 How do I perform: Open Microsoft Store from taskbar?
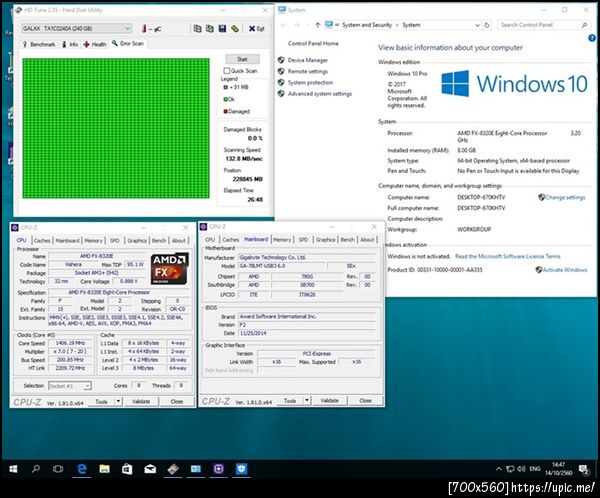coord(127,469)
